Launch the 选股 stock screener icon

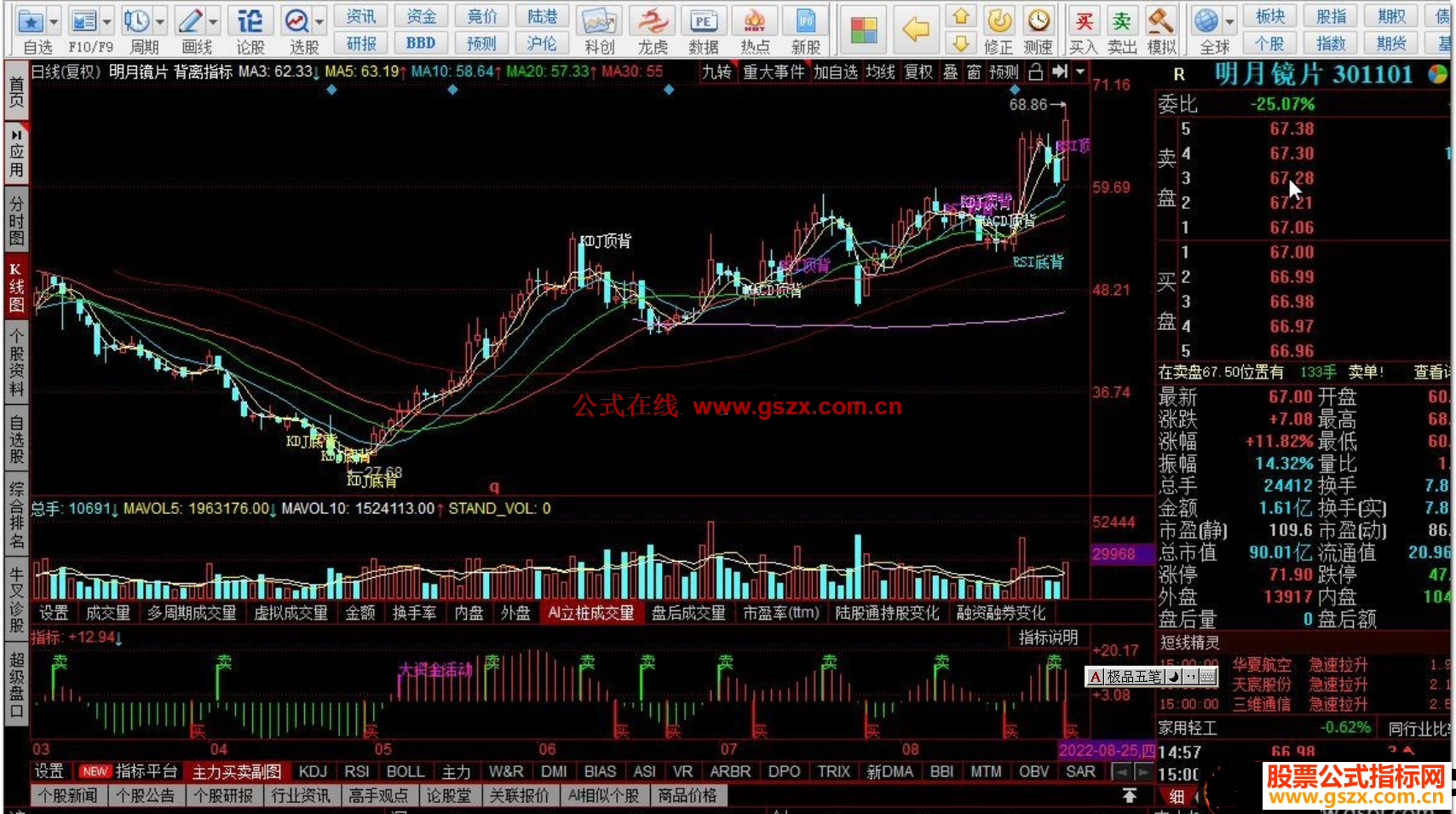[x=297, y=21]
